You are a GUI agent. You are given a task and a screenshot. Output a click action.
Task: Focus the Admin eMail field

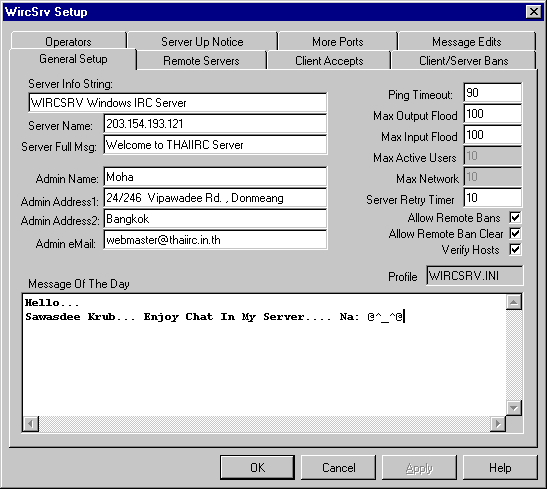[215, 240]
